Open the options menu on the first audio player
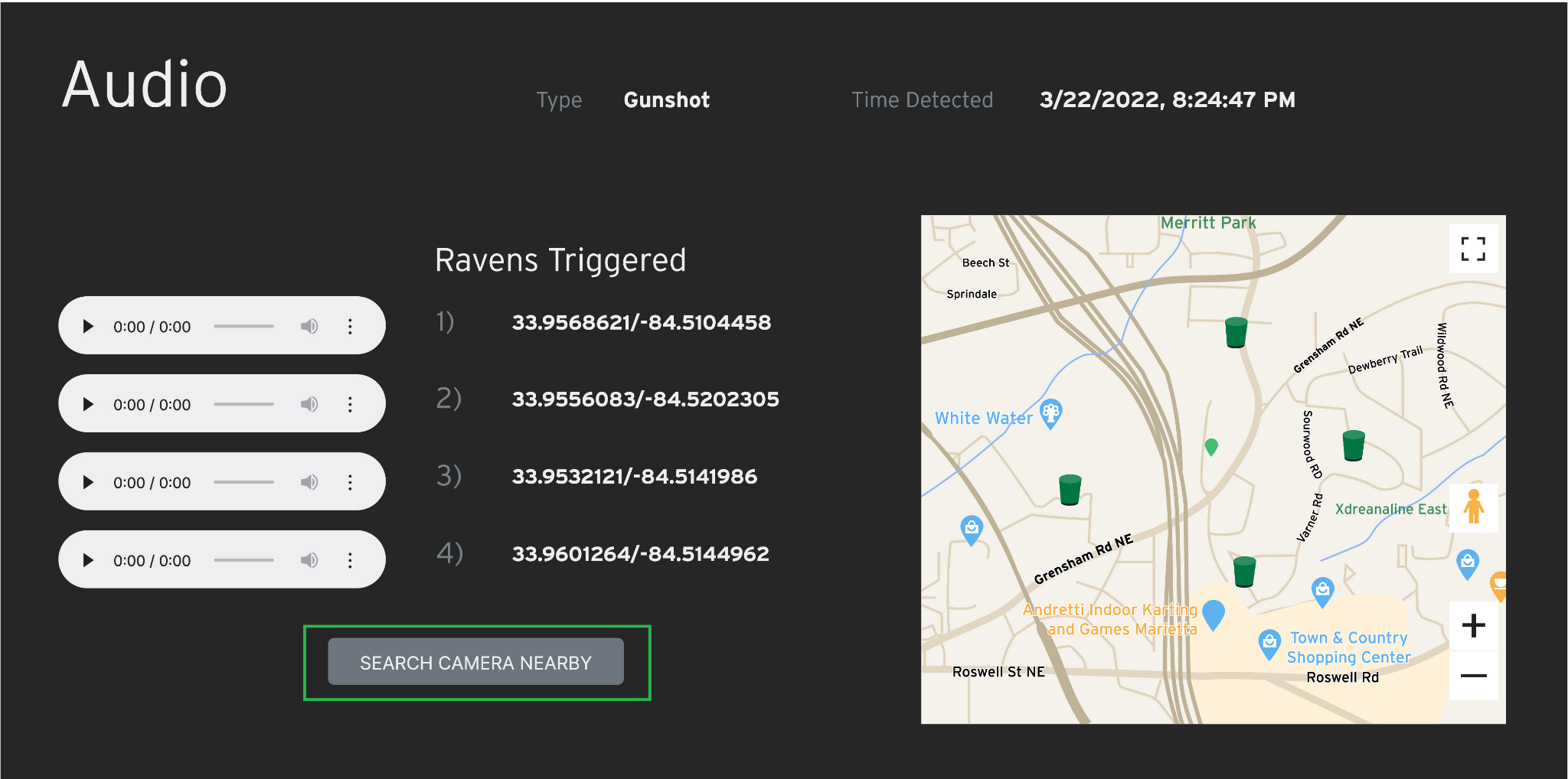The image size is (1568, 779). point(351,325)
